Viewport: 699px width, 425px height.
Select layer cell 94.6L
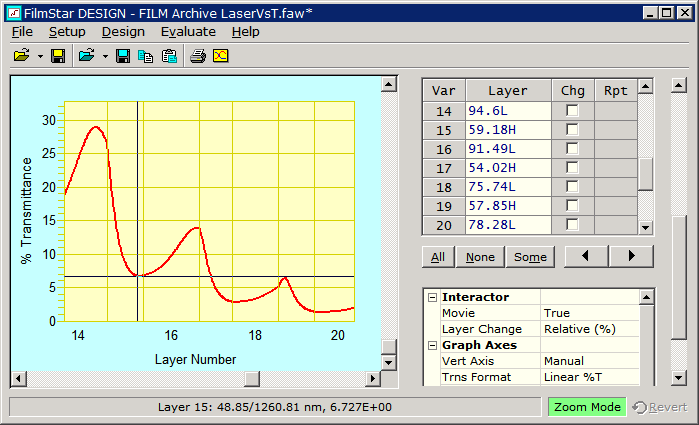point(508,111)
